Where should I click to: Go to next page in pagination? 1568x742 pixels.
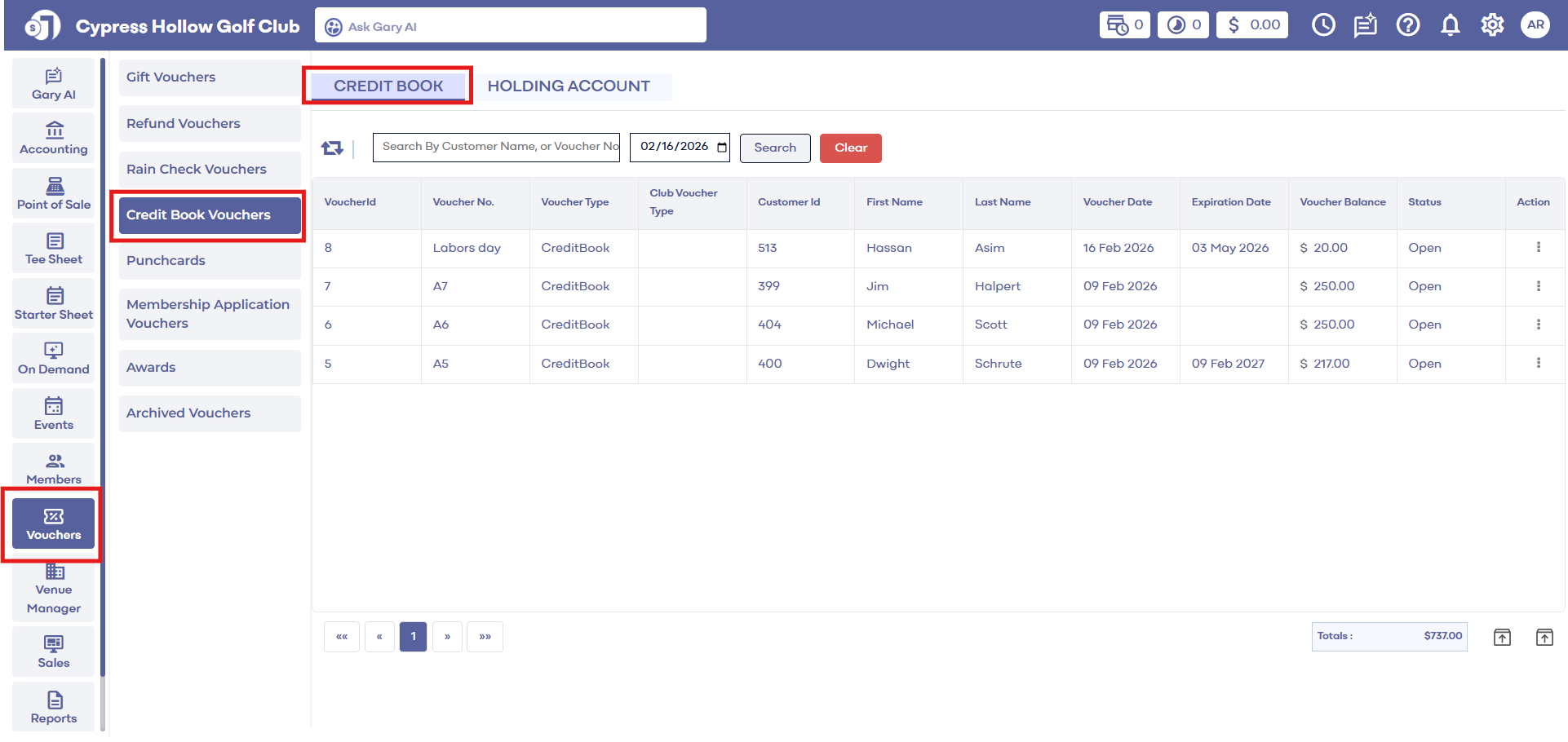point(447,637)
